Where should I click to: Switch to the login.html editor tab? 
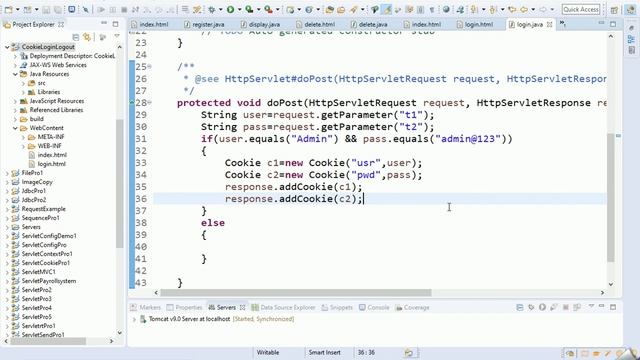pyautogui.click(x=475, y=24)
